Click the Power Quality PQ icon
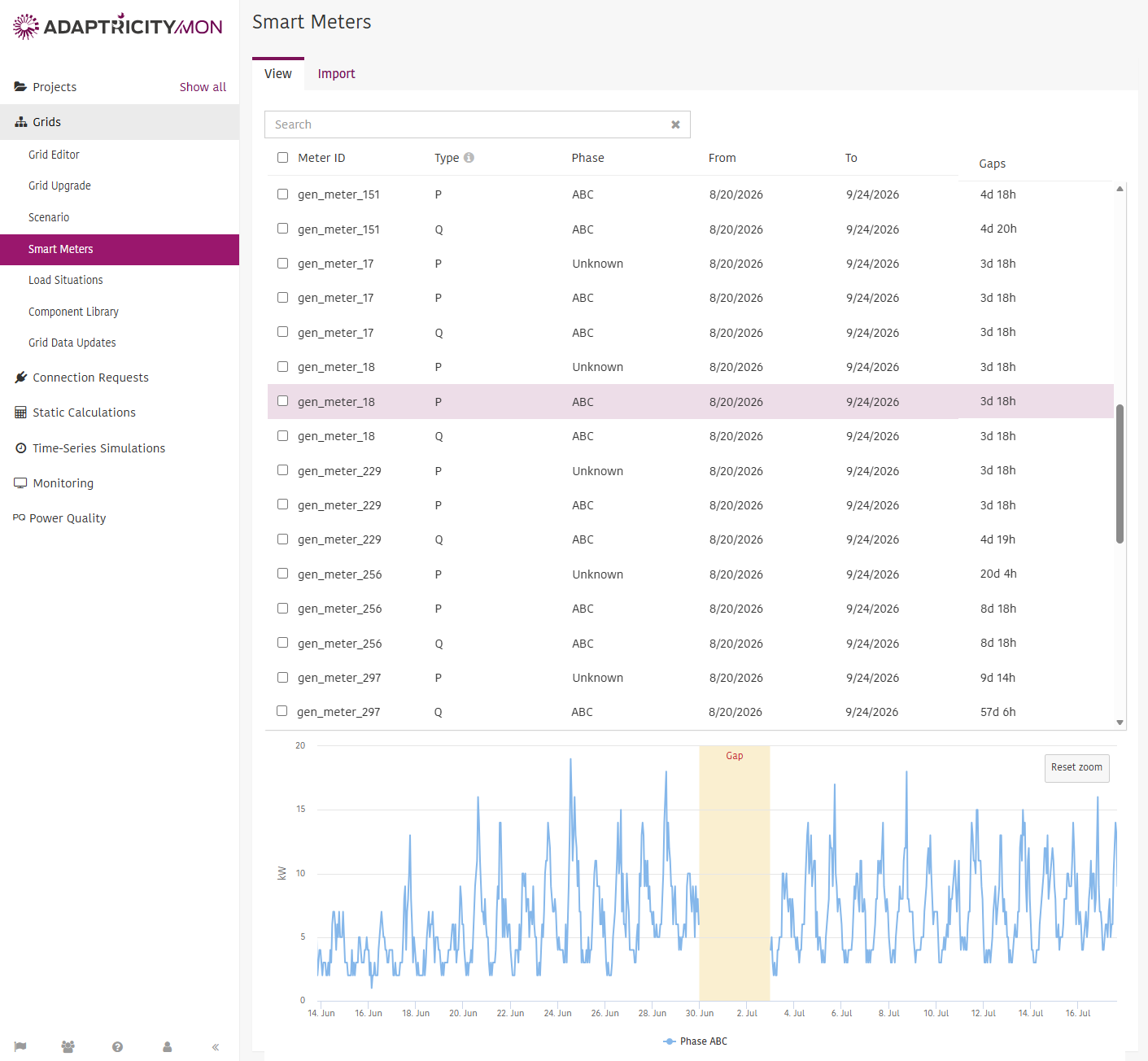Viewport: 1148px width, 1061px height. (19, 517)
